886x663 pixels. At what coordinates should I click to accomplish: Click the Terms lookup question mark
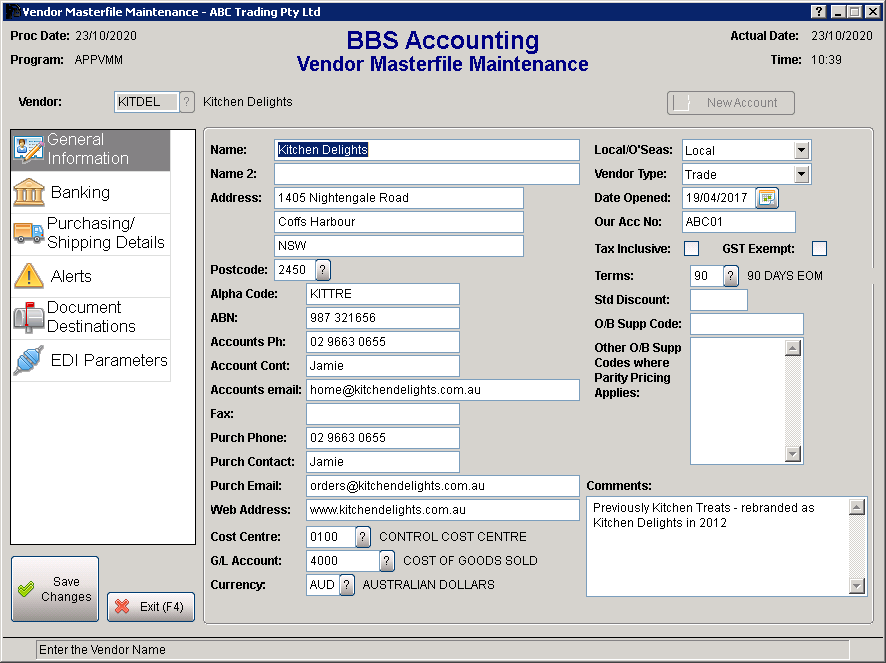[x=731, y=276]
